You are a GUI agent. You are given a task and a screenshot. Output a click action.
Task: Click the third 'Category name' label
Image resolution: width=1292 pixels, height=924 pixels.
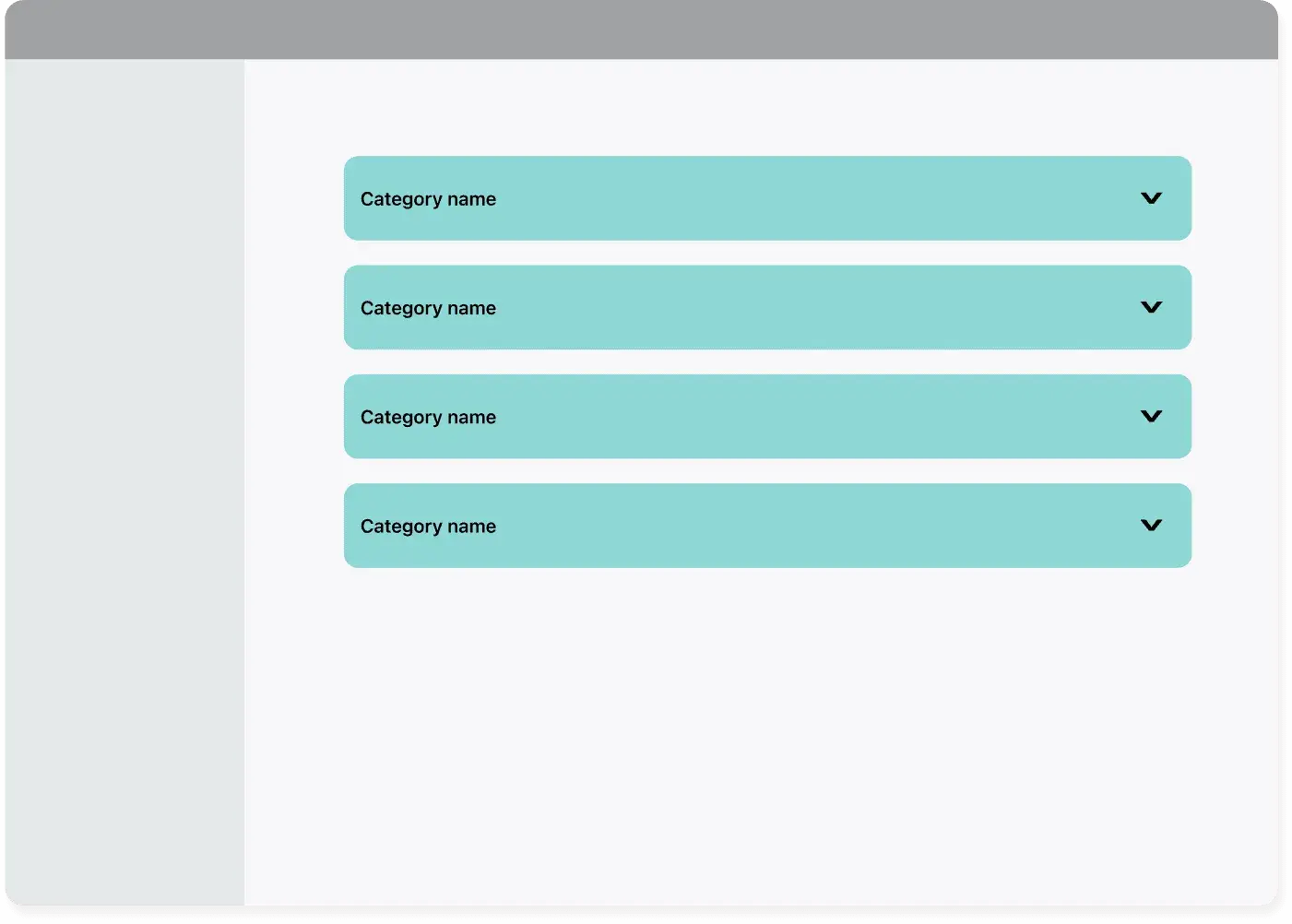coord(428,417)
